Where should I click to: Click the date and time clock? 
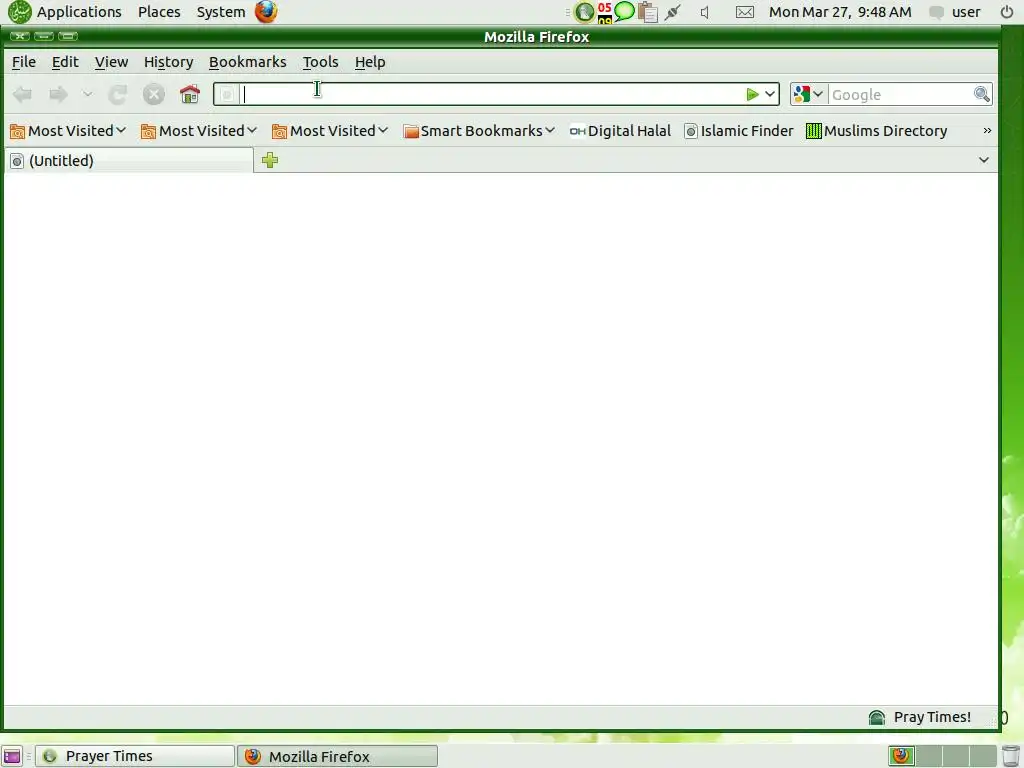pyautogui.click(x=840, y=12)
